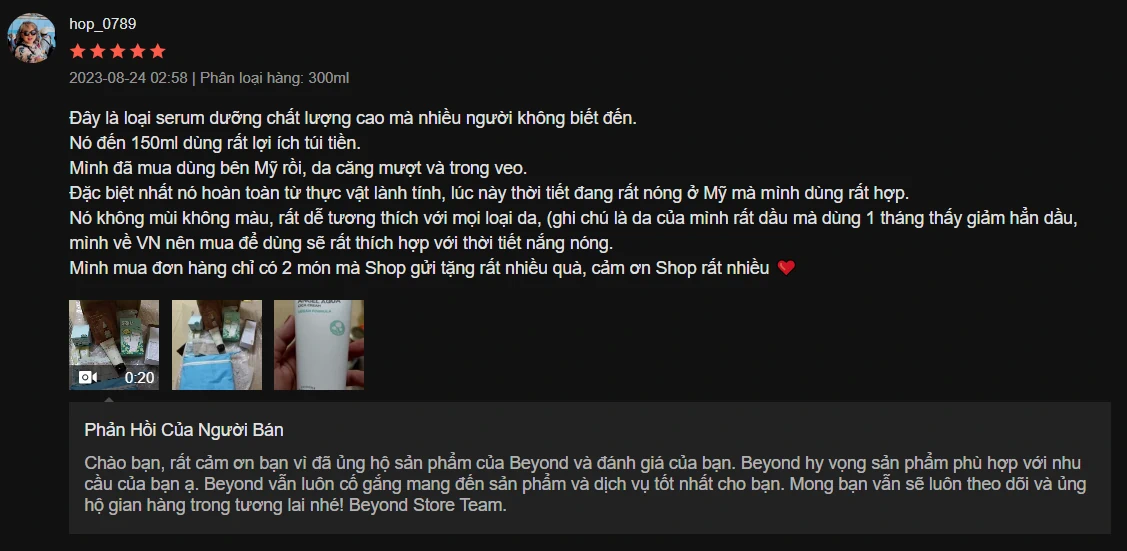Image resolution: width=1127 pixels, height=551 pixels.
Task: Select the fourth rating star
Action: coord(137,52)
